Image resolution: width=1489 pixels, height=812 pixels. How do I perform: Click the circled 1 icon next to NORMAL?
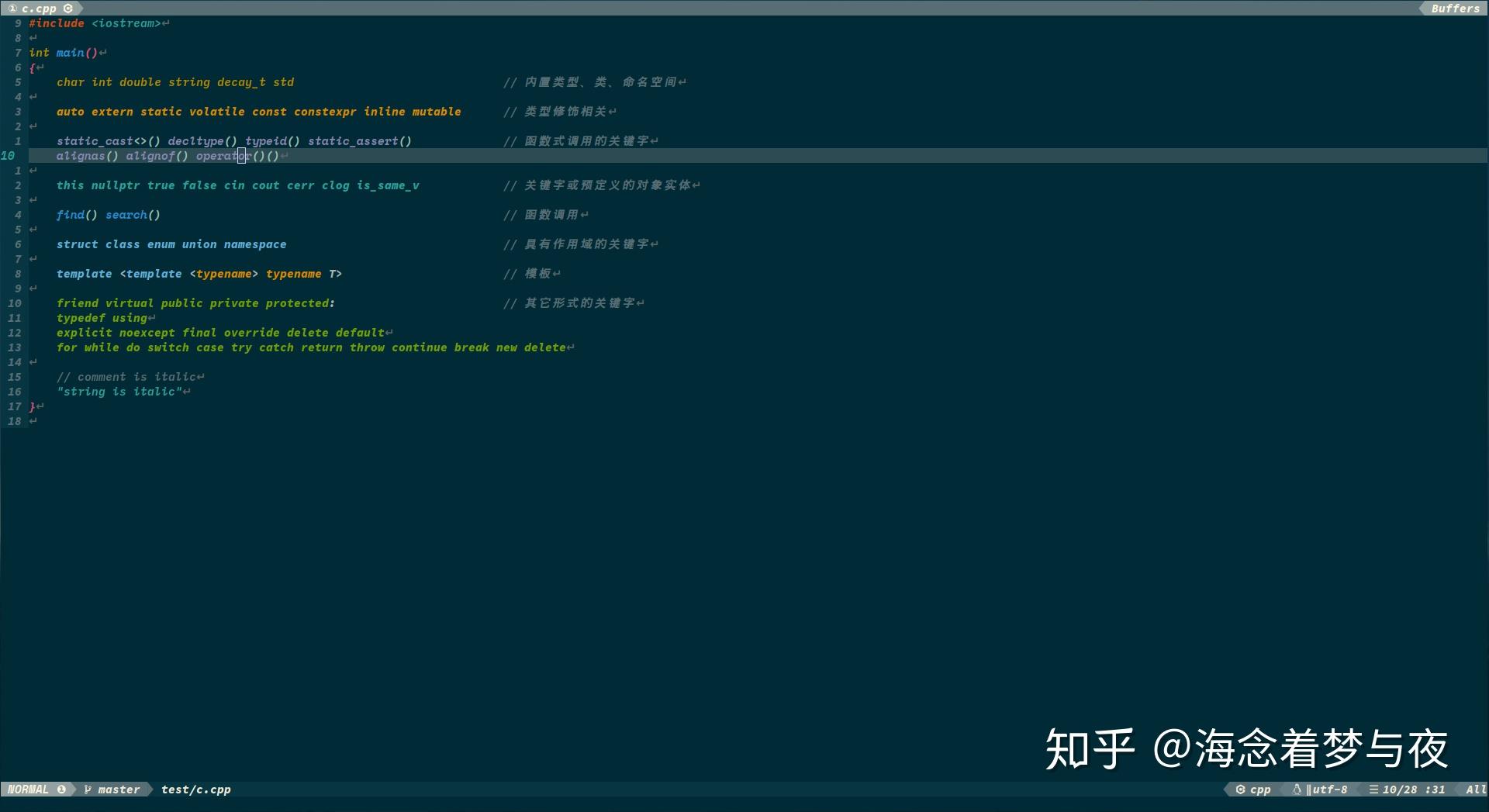62,790
